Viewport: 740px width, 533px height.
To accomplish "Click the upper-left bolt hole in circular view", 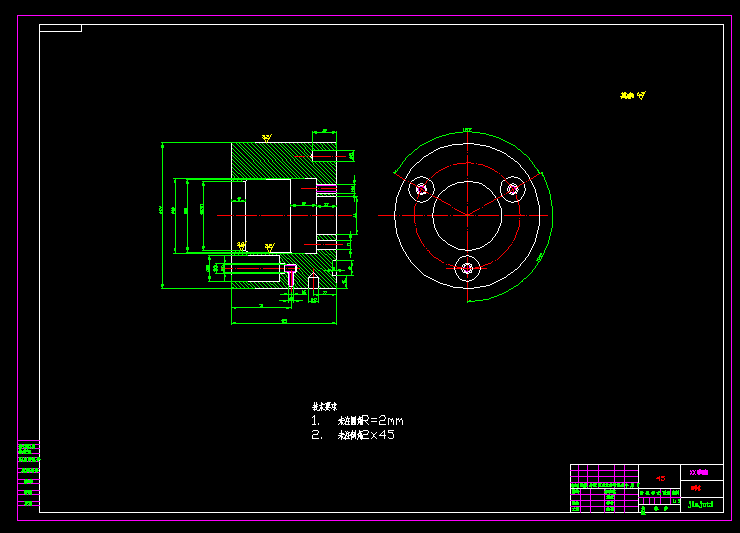I will pos(421,189).
